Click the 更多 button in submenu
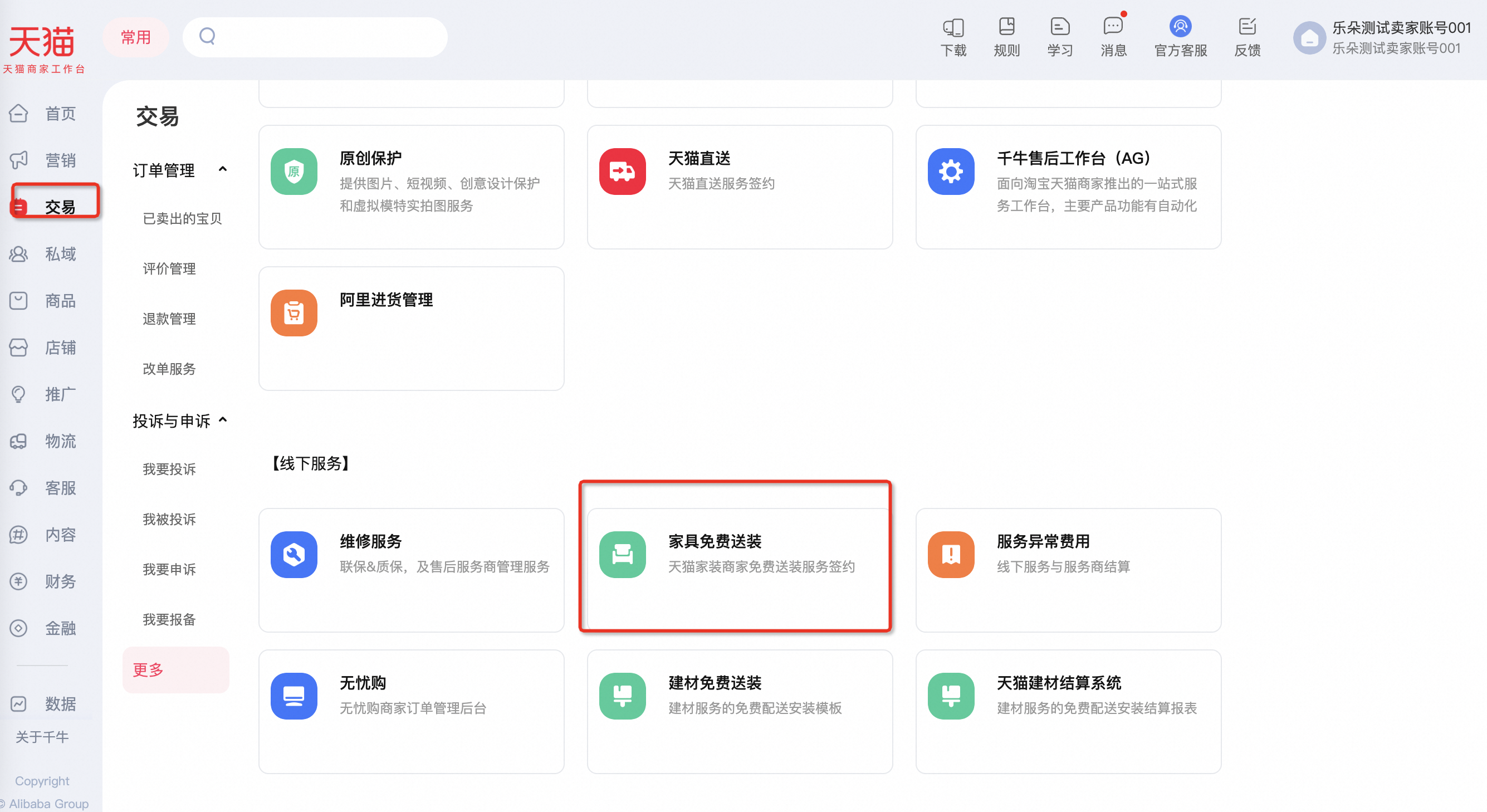The image size is (1487, 812). (176, 670)
